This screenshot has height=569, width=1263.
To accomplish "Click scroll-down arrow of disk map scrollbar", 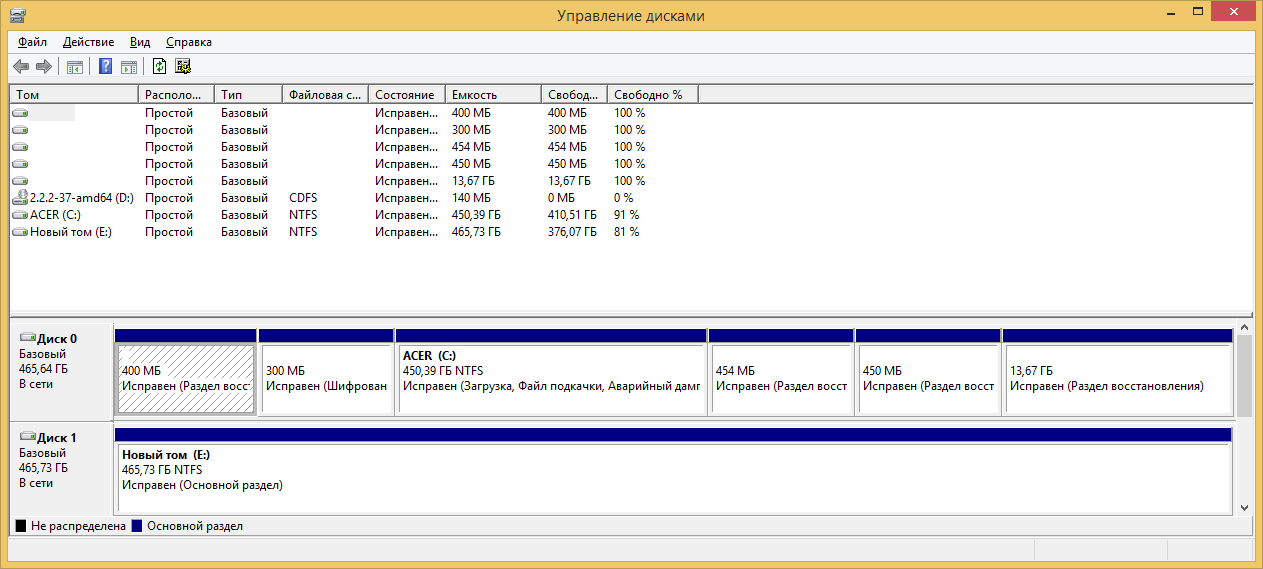I will (1244, 508).
